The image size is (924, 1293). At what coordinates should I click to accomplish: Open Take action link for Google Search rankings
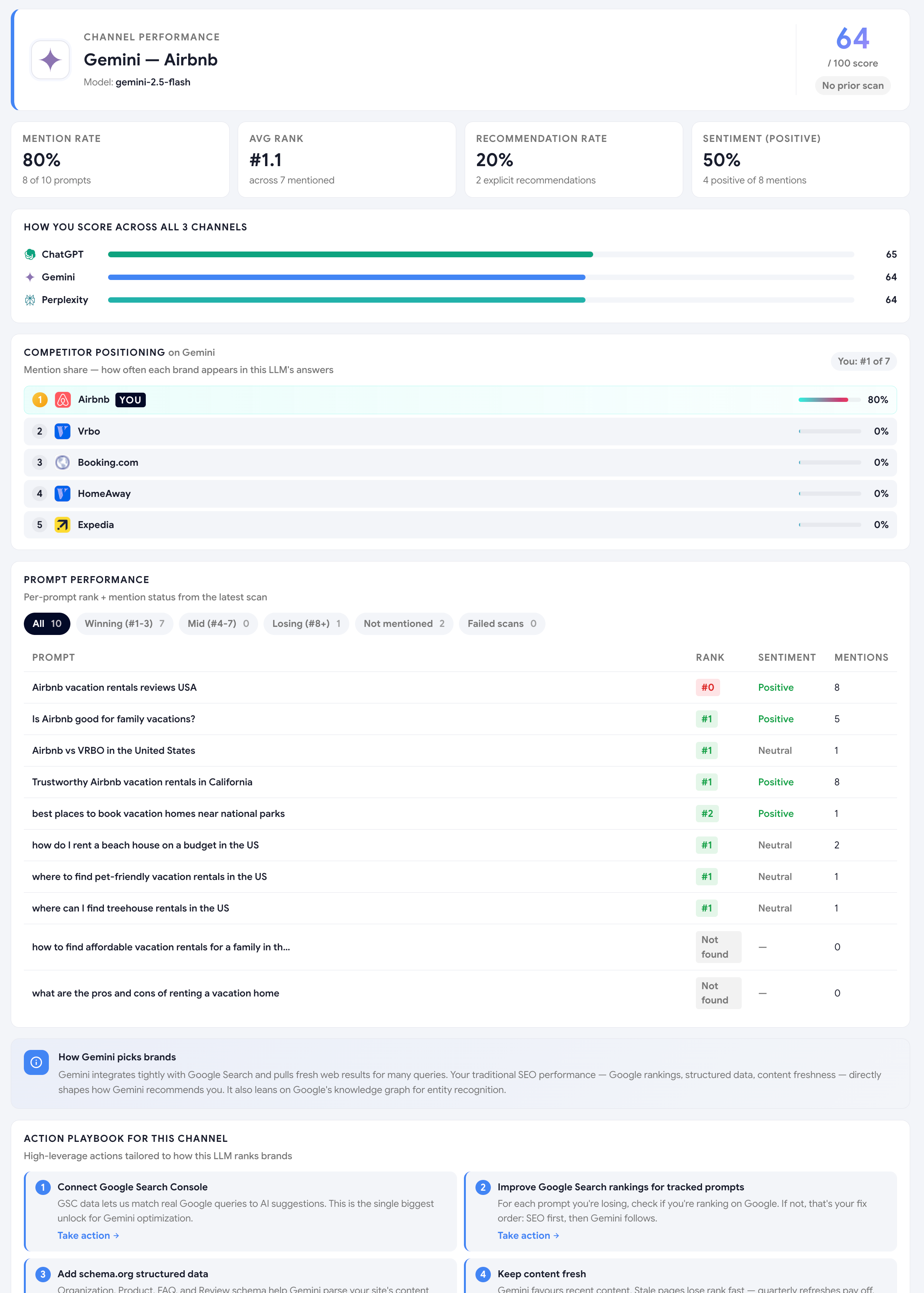pos(528,1236)
